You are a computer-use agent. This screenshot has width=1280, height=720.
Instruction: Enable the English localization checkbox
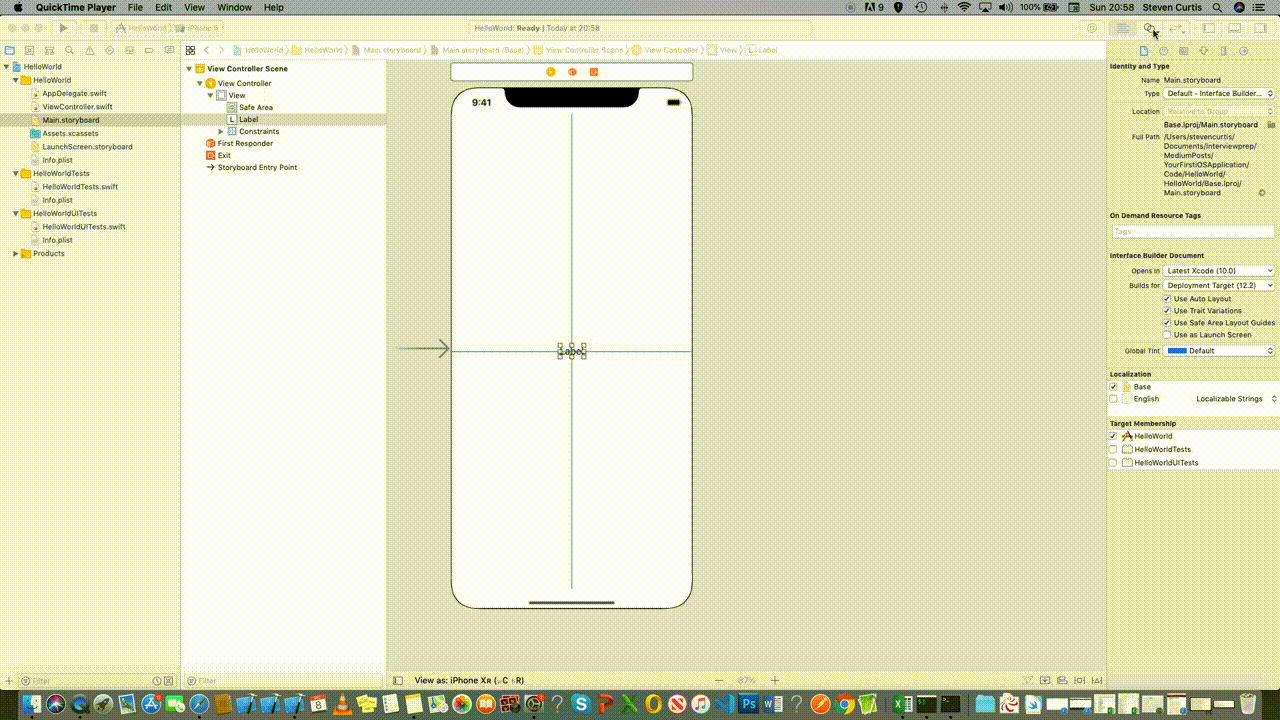(1114, 399)
